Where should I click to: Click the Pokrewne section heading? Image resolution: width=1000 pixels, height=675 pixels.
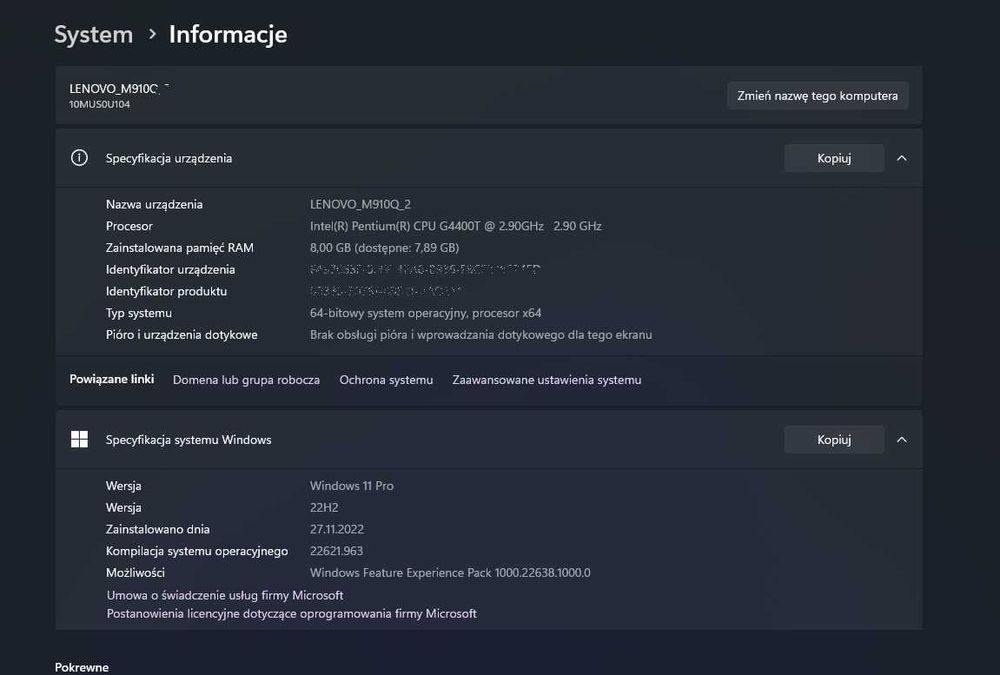(x=82, y=667)
